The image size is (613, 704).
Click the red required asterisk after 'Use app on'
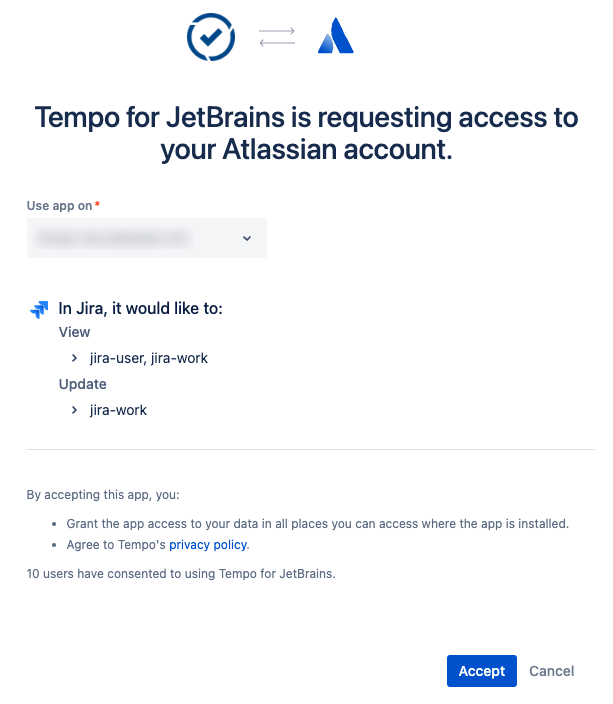tap(97, 206)
